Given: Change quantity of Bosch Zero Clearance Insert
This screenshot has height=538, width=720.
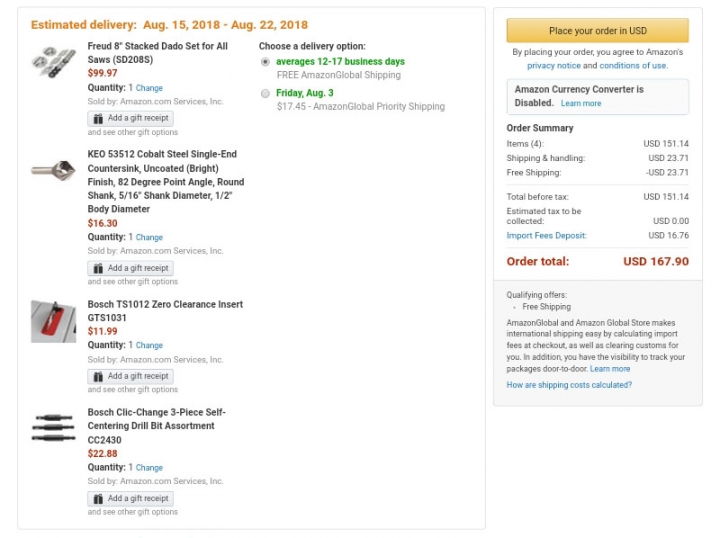Looking at the screenshot, I should [x=149, y=346].
